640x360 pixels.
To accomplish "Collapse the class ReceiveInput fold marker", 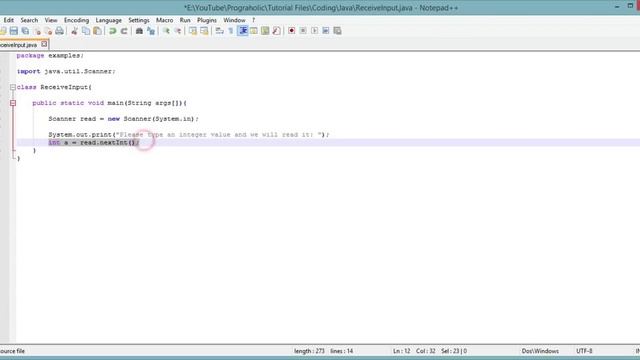I will tap(13, 87).
